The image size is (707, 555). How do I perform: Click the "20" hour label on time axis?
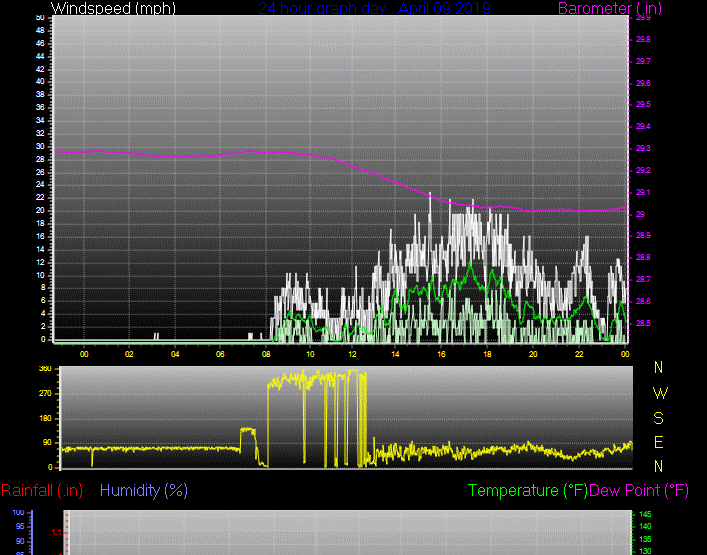(533, 354)
